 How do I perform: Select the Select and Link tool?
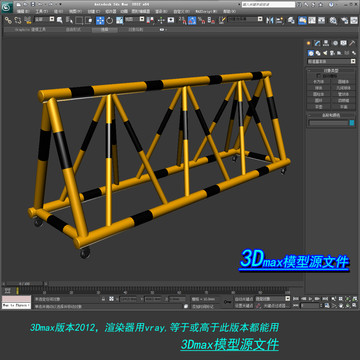8,20
